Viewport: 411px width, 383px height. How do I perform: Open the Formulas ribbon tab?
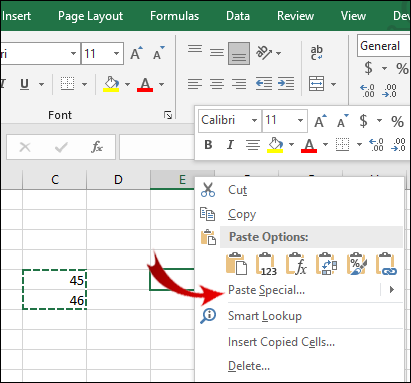[174, 16]
